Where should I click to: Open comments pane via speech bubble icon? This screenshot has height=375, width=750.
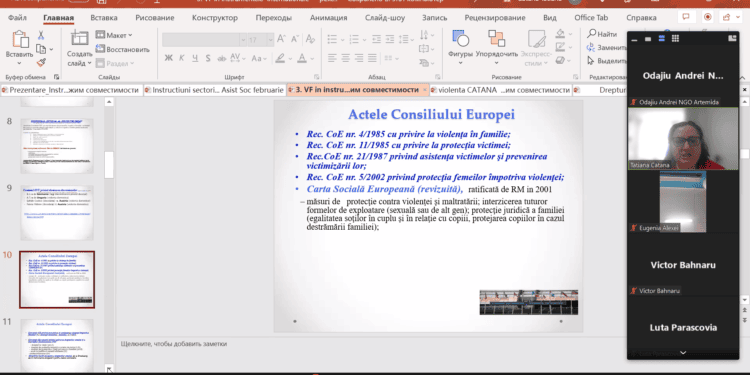(686, 17)
